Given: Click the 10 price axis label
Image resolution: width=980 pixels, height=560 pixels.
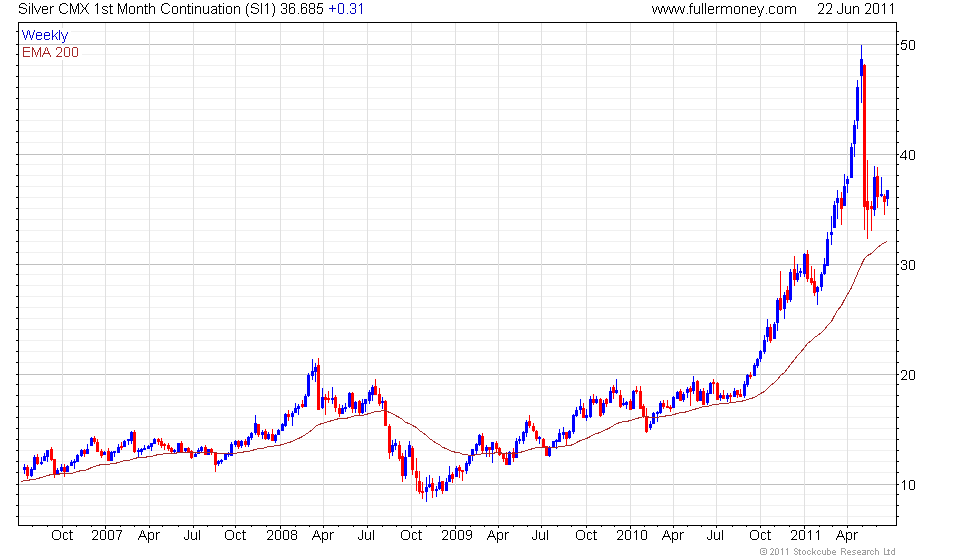Looking at the screenshot, I should click(x=908, y=485).
